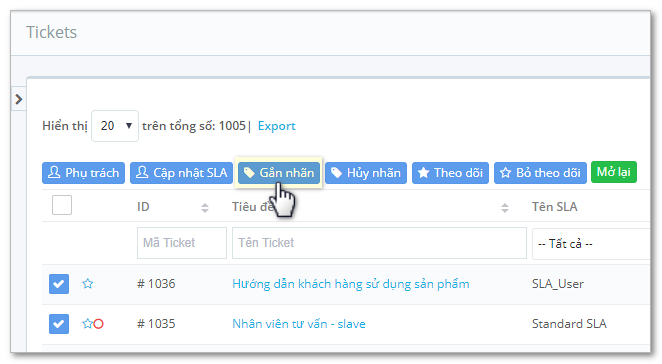
Task: Click the green Mở lại button
Action: 613,172
